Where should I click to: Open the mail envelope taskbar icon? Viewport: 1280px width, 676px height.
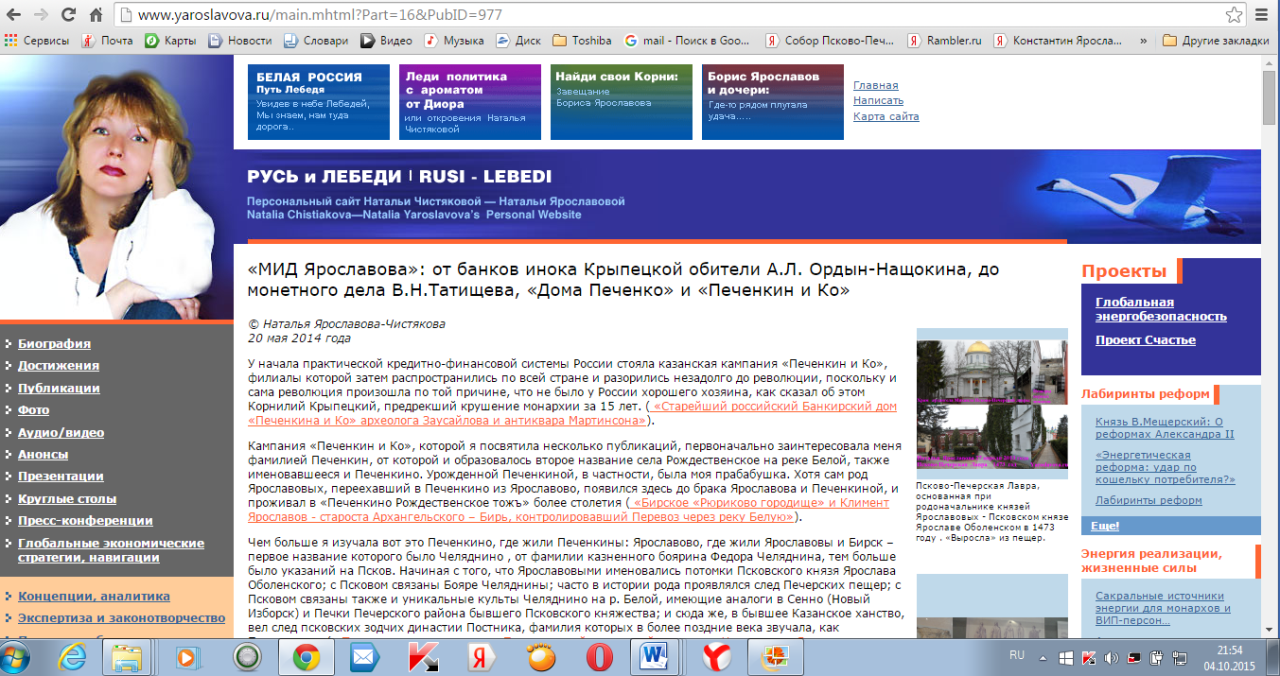click(x=363, y=657)
